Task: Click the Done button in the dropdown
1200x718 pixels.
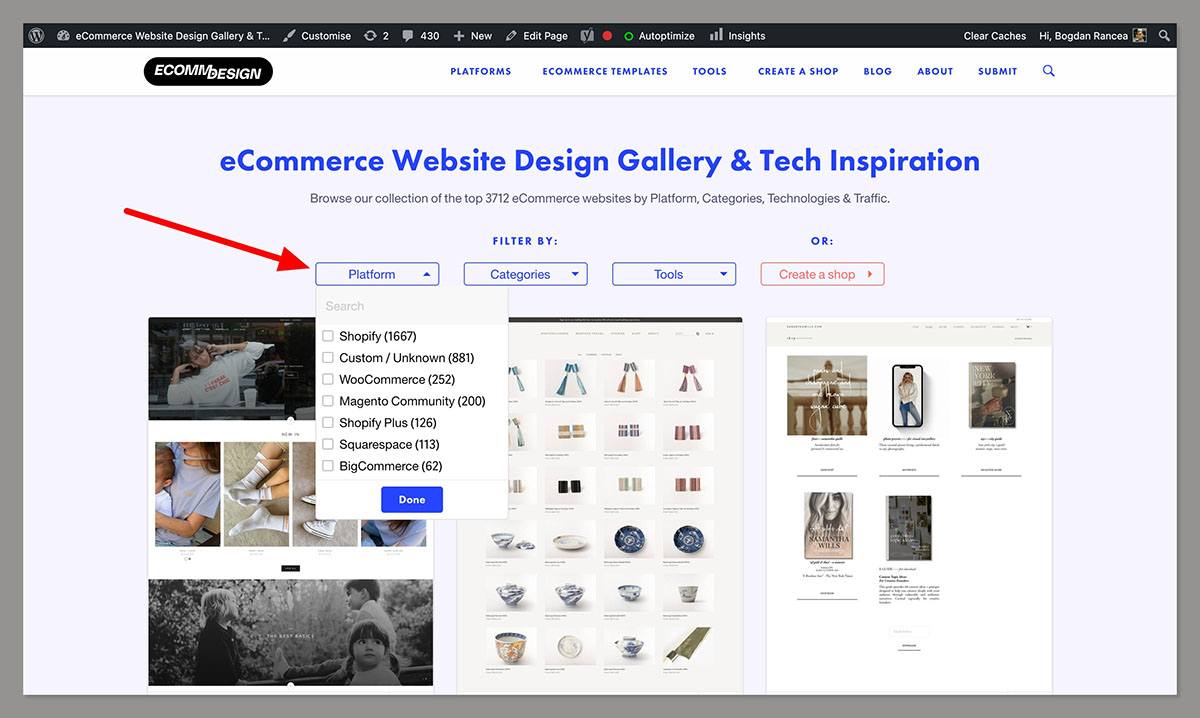Action: tap(411, 499)
